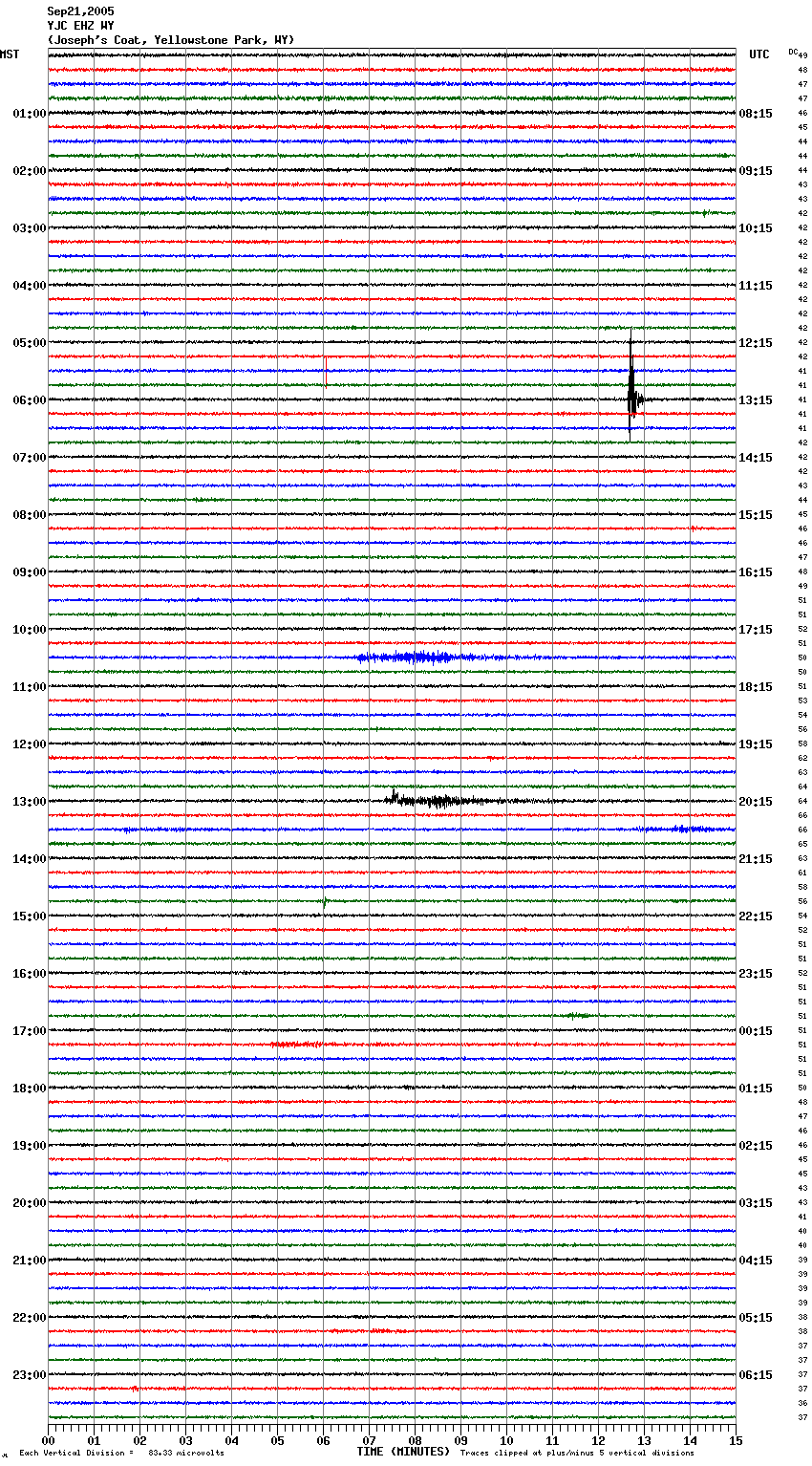Click the 16:00 MST time label
Image resolution: width=812 pixels, height=1466 pixels.
(x=30, y=974)
